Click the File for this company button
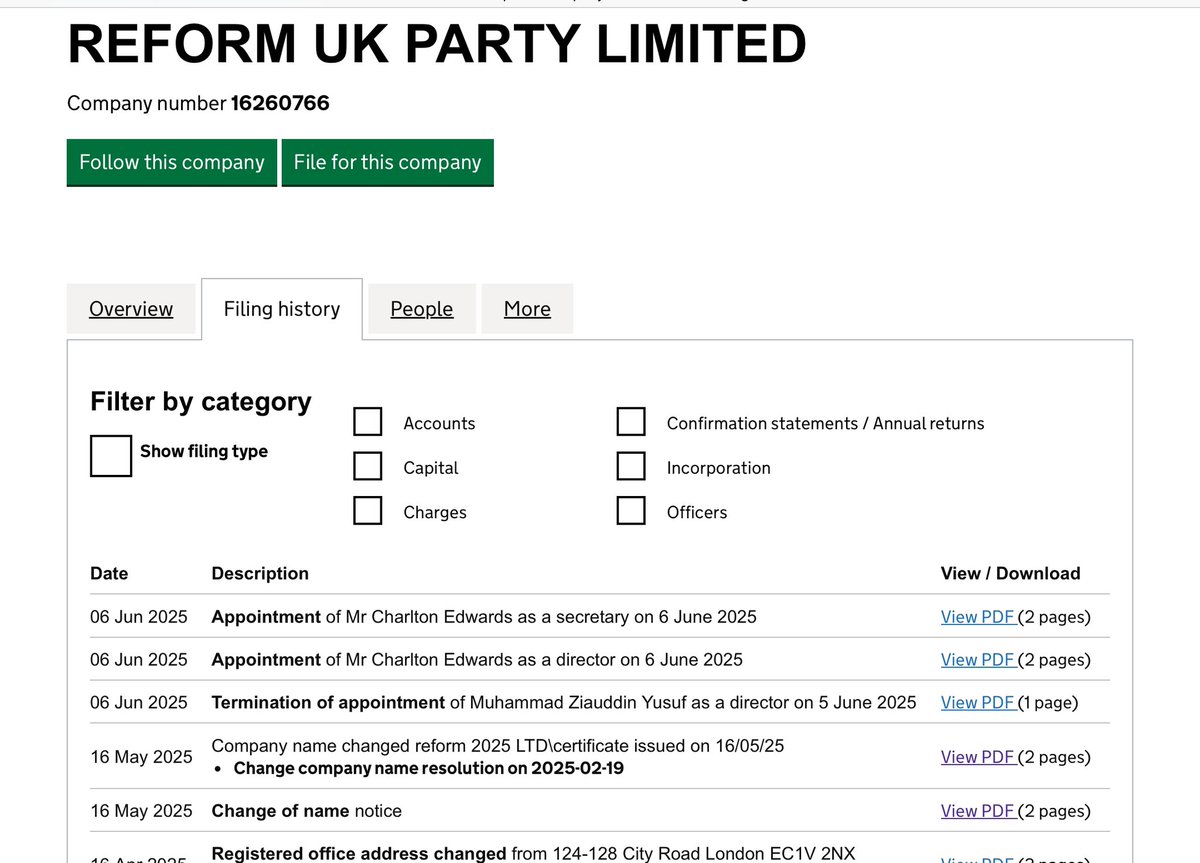The image size is (1200, 863). [x=387, y=162]
